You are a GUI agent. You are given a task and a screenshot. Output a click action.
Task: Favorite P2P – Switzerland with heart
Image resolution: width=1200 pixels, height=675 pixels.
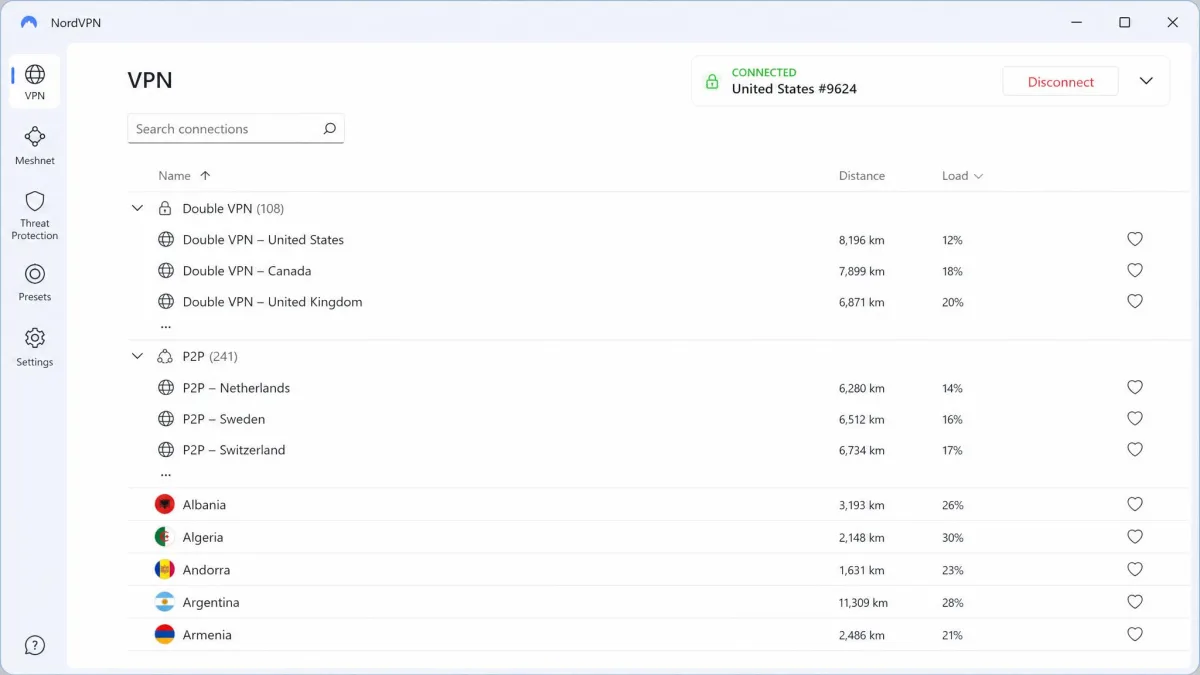[x=1135, y=449]
